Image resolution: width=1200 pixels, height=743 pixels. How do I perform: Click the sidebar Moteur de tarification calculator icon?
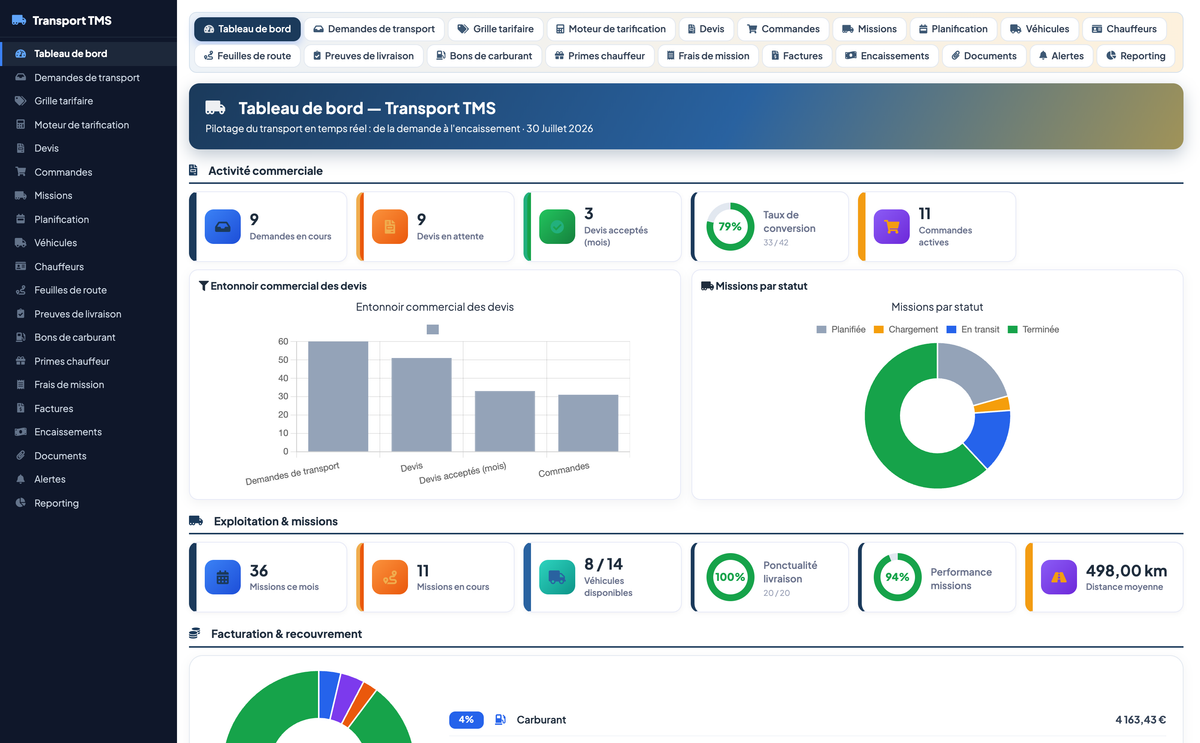21,125
